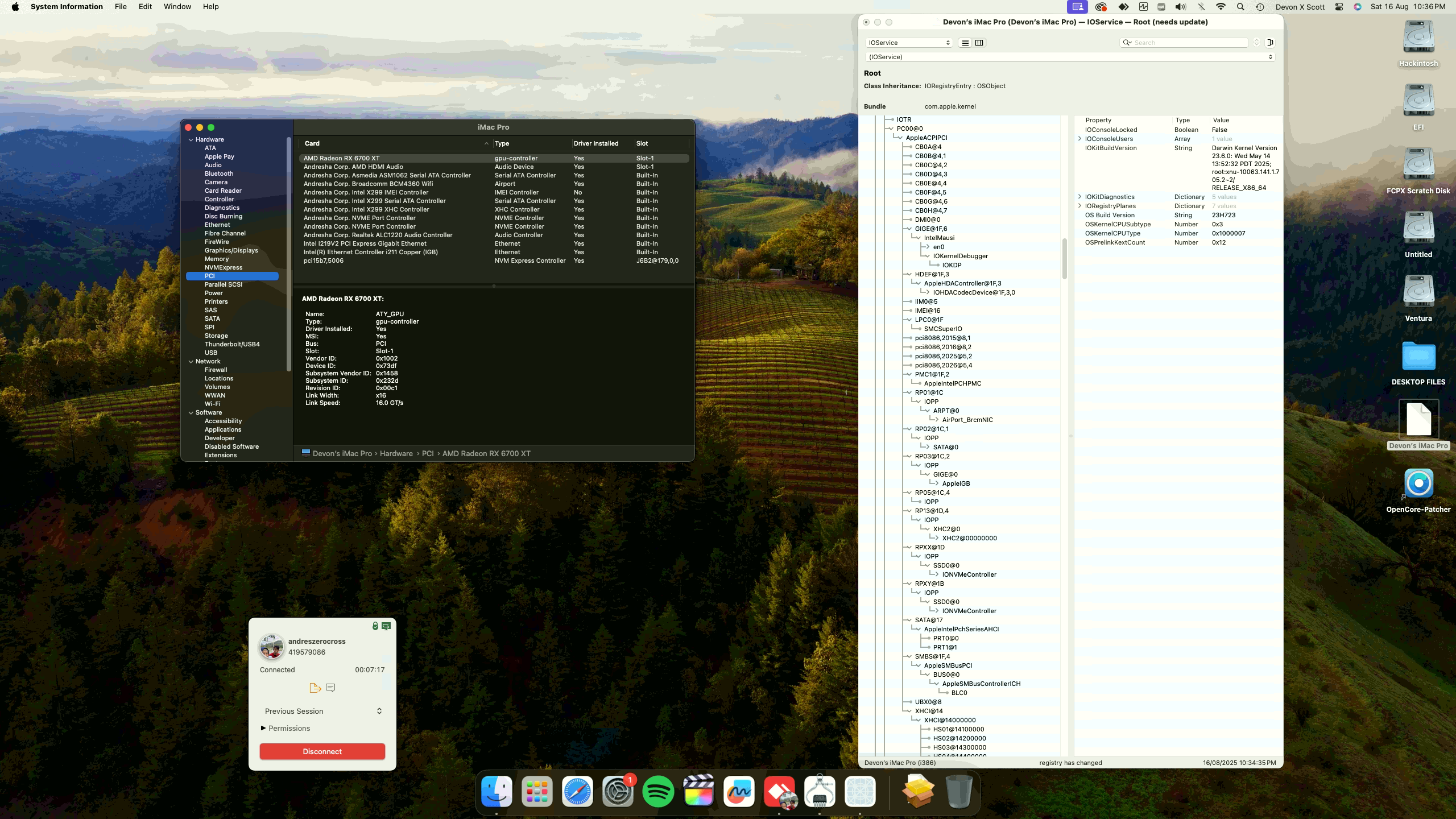Open the File menu
This screenshot has width=1456, height=819.
121,7
